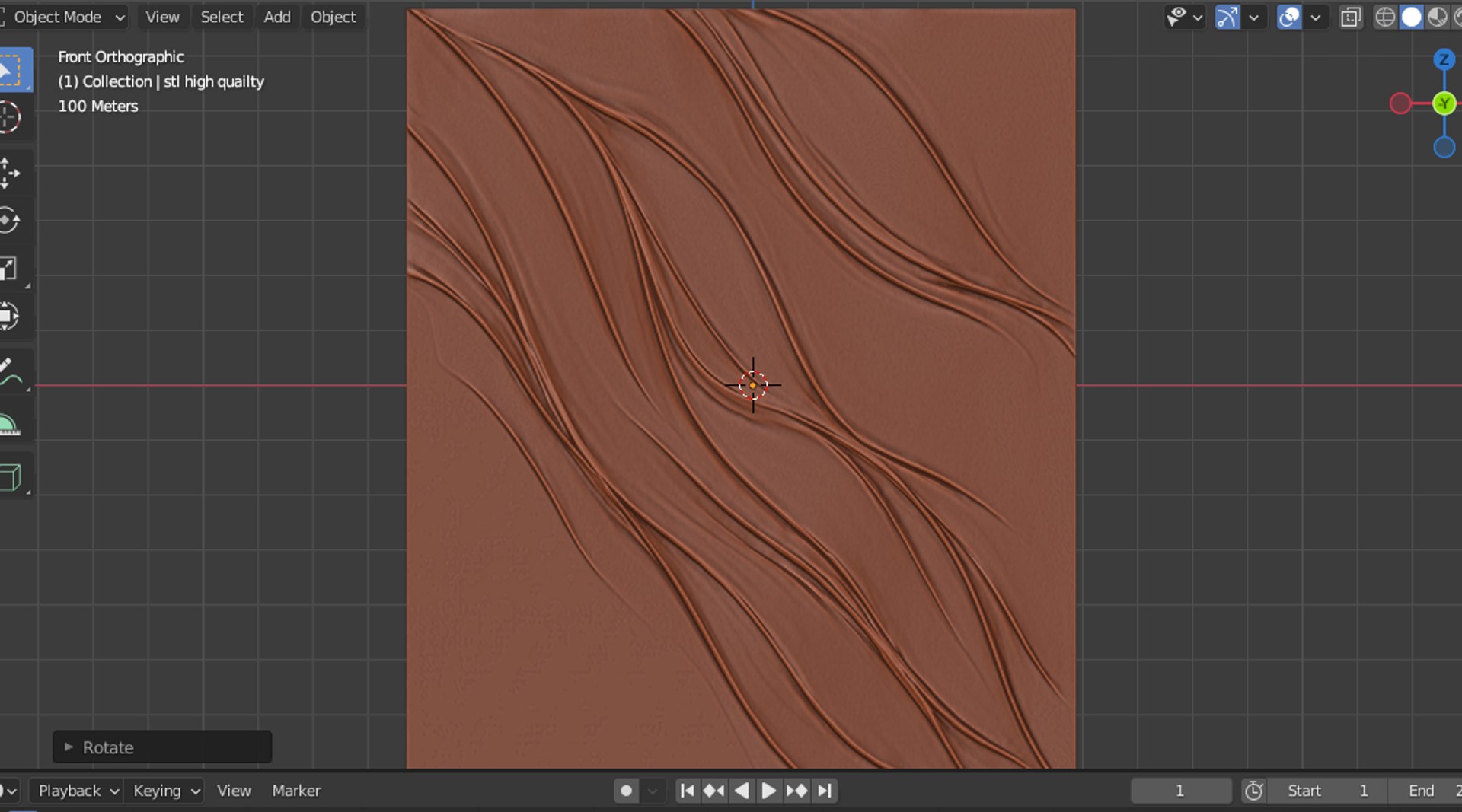Open the timeline Marker menu
Viewport: 1462px width, 812px height.
pos(296,791)
